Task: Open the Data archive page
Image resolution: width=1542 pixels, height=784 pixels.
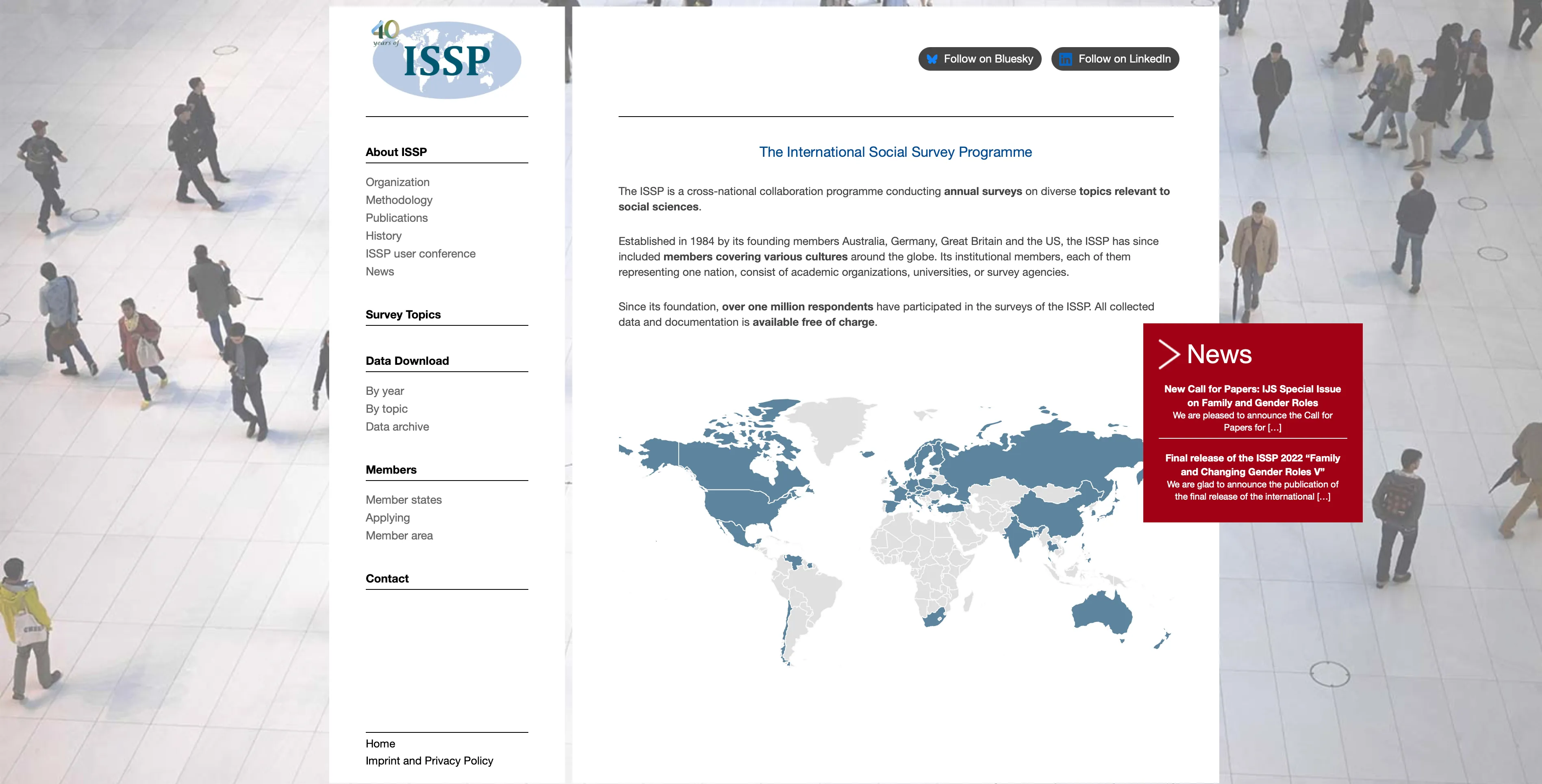Action: pyautogui.click(x=397, y=427)
